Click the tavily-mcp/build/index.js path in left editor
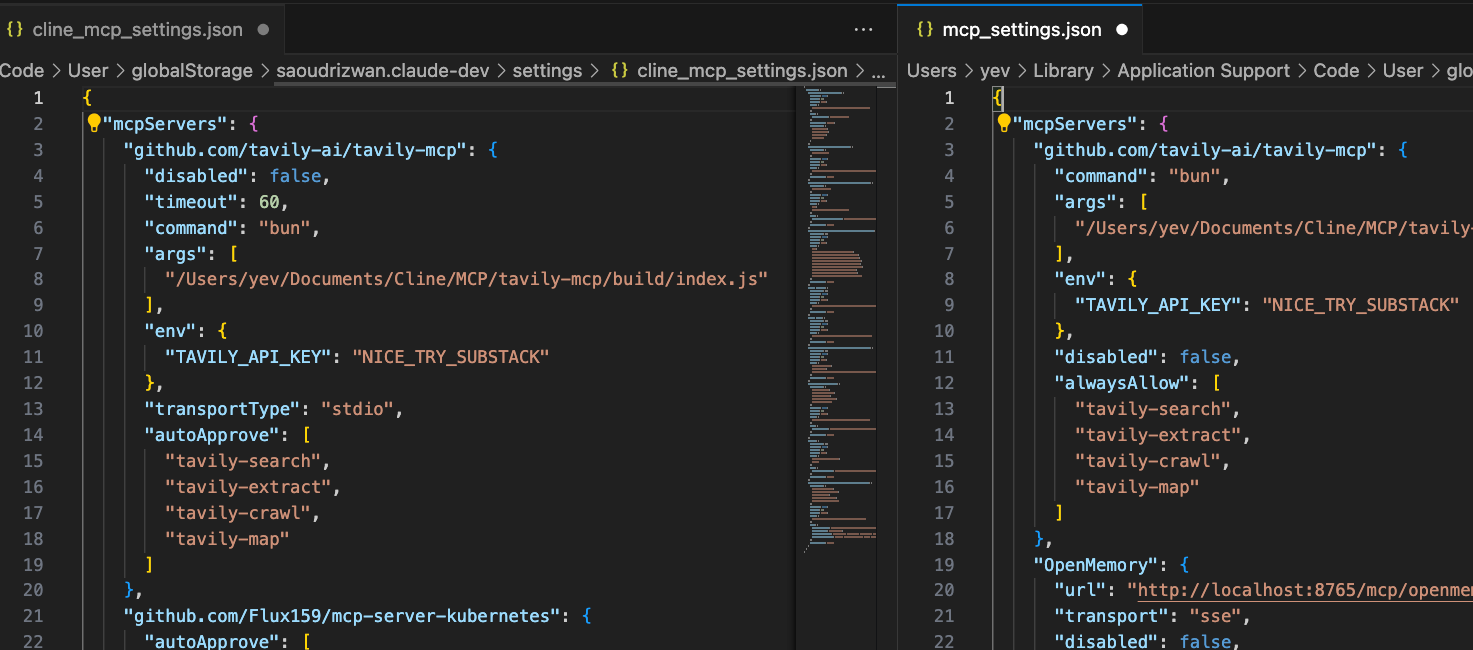 point(467,279)
